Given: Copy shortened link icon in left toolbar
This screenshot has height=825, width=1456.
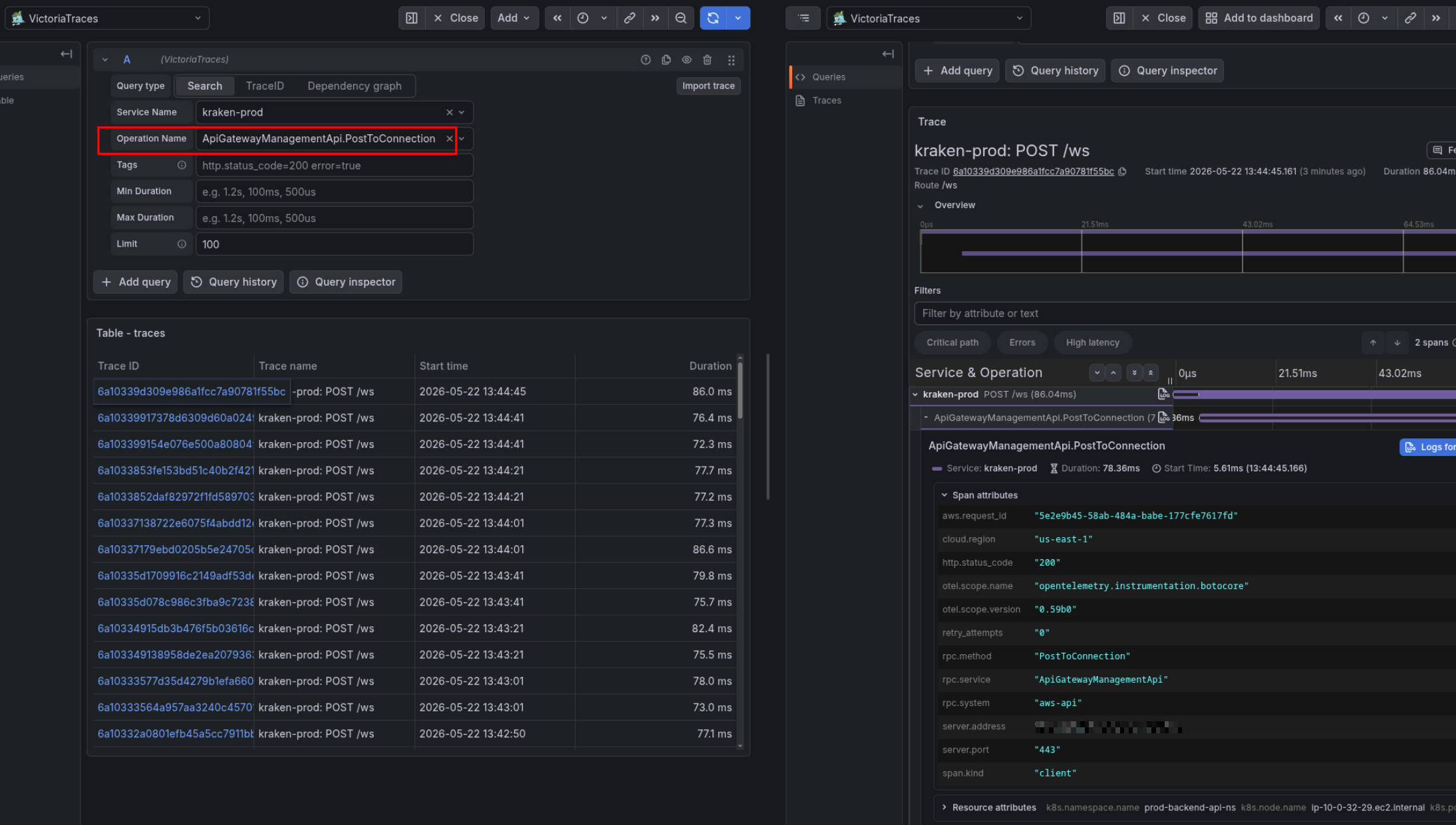Looking at the screenshot, I should pos(629,18).
